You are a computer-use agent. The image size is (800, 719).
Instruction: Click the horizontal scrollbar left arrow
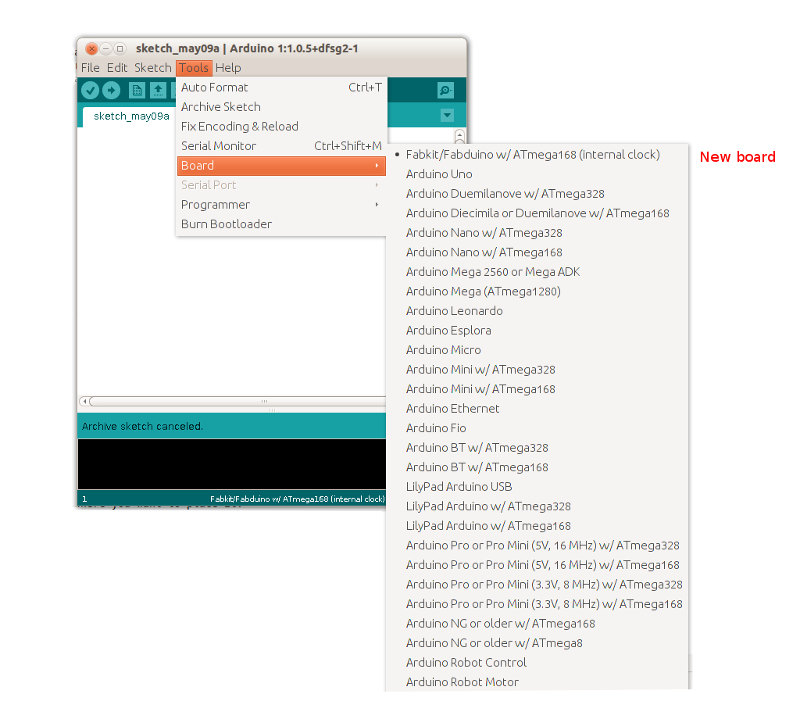(85, 401)
